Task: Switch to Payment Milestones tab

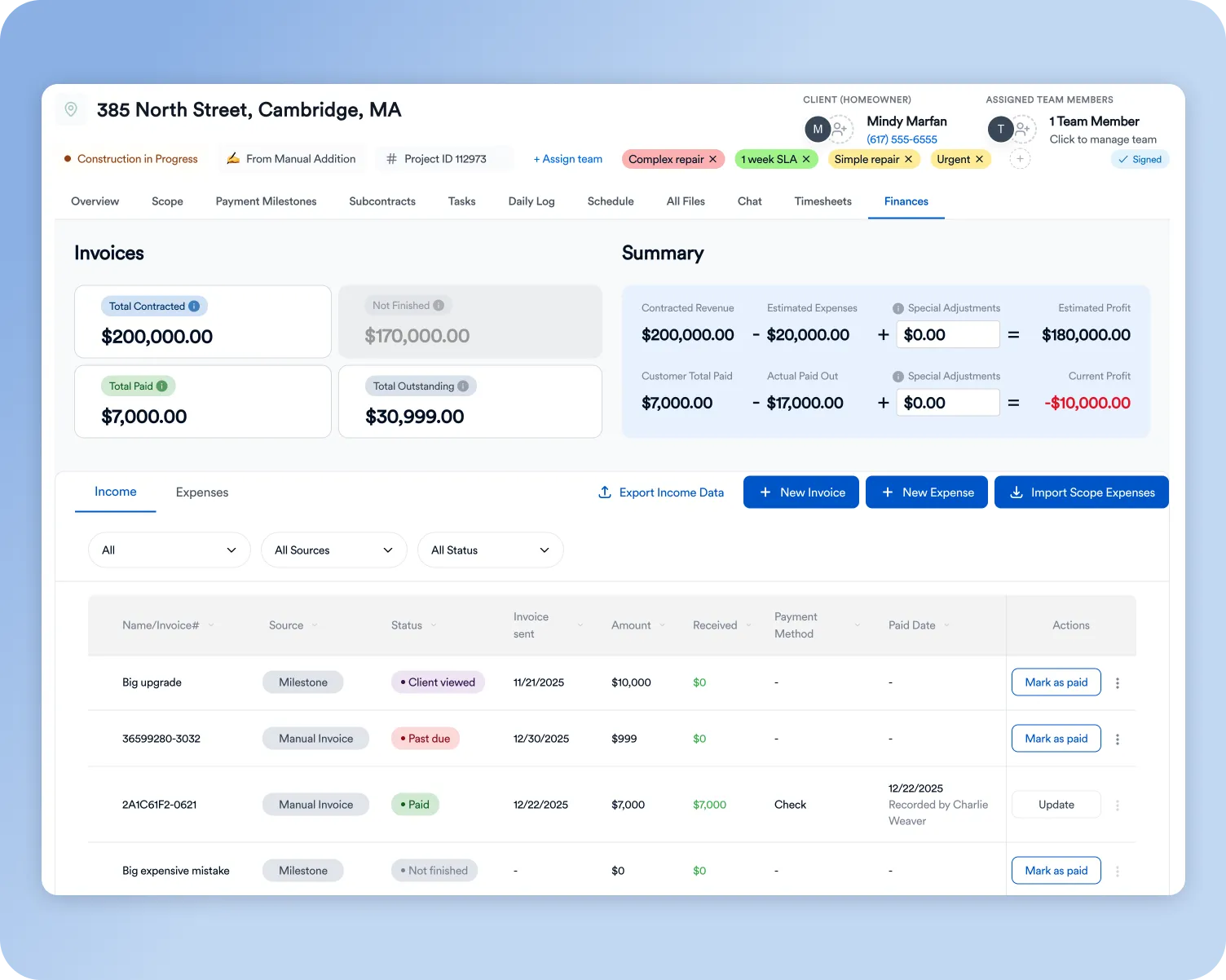Action: 266,201
